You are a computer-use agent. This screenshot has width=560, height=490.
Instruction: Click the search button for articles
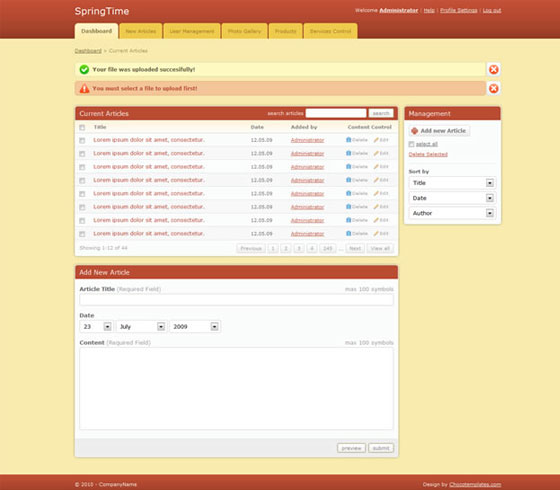coord(381,113)
